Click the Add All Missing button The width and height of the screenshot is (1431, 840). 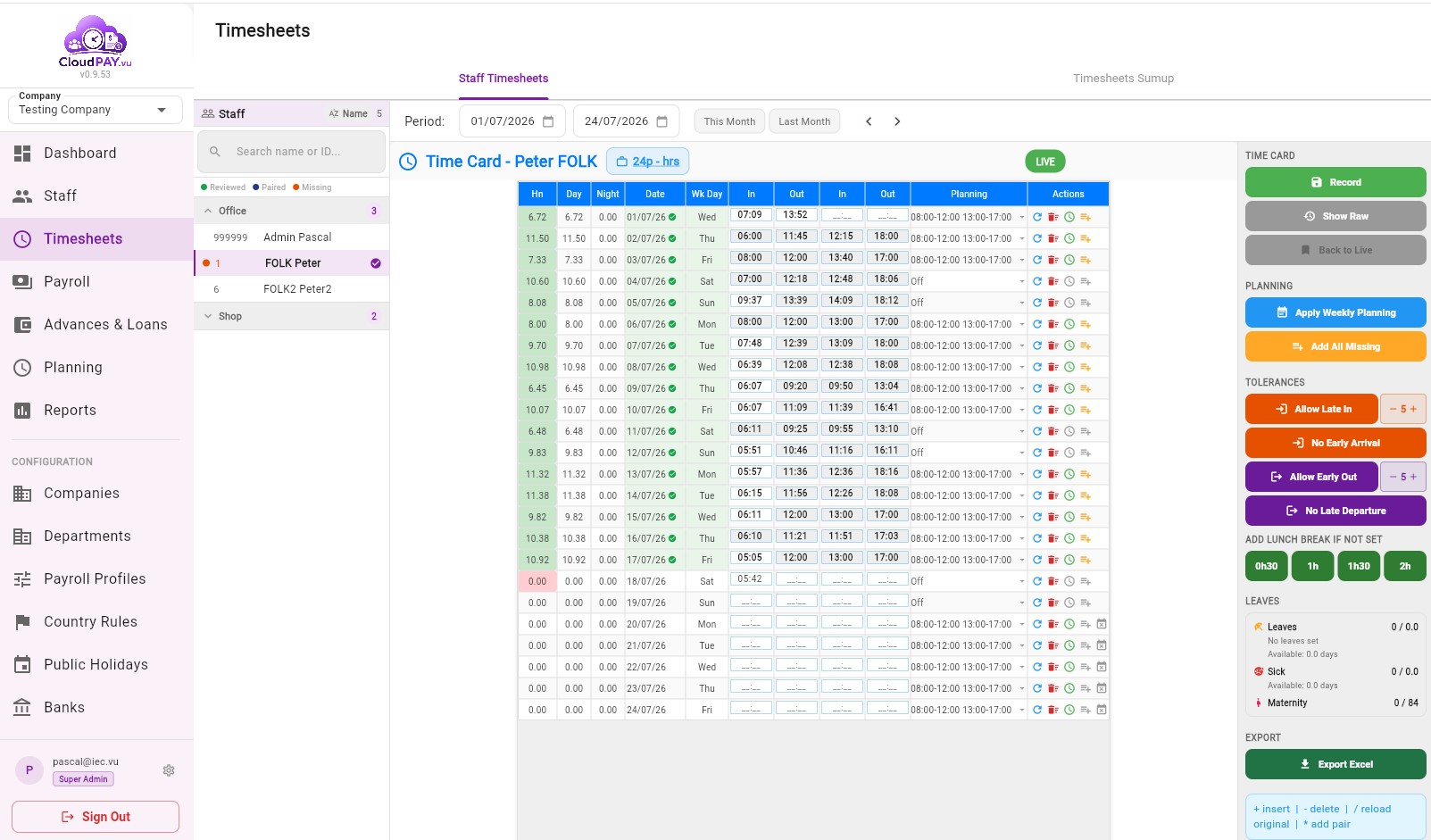(1335, 346)
